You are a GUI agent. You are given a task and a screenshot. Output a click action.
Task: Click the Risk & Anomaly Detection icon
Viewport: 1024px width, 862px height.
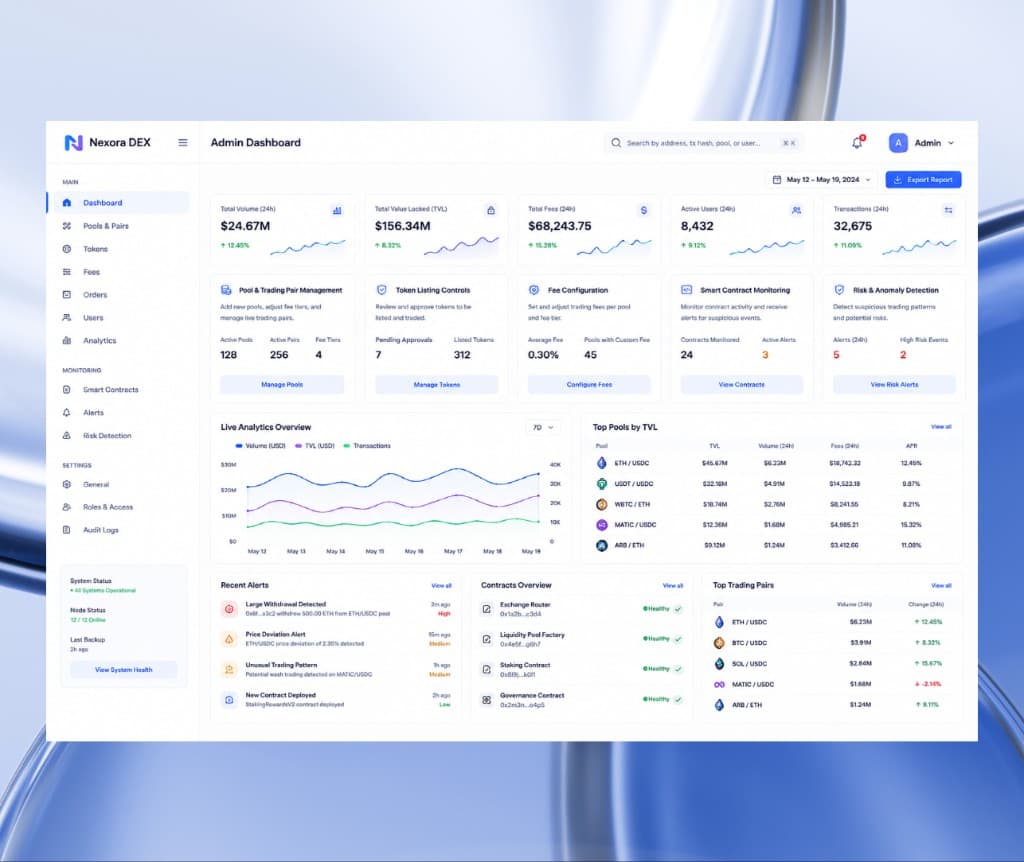[839, 290]
